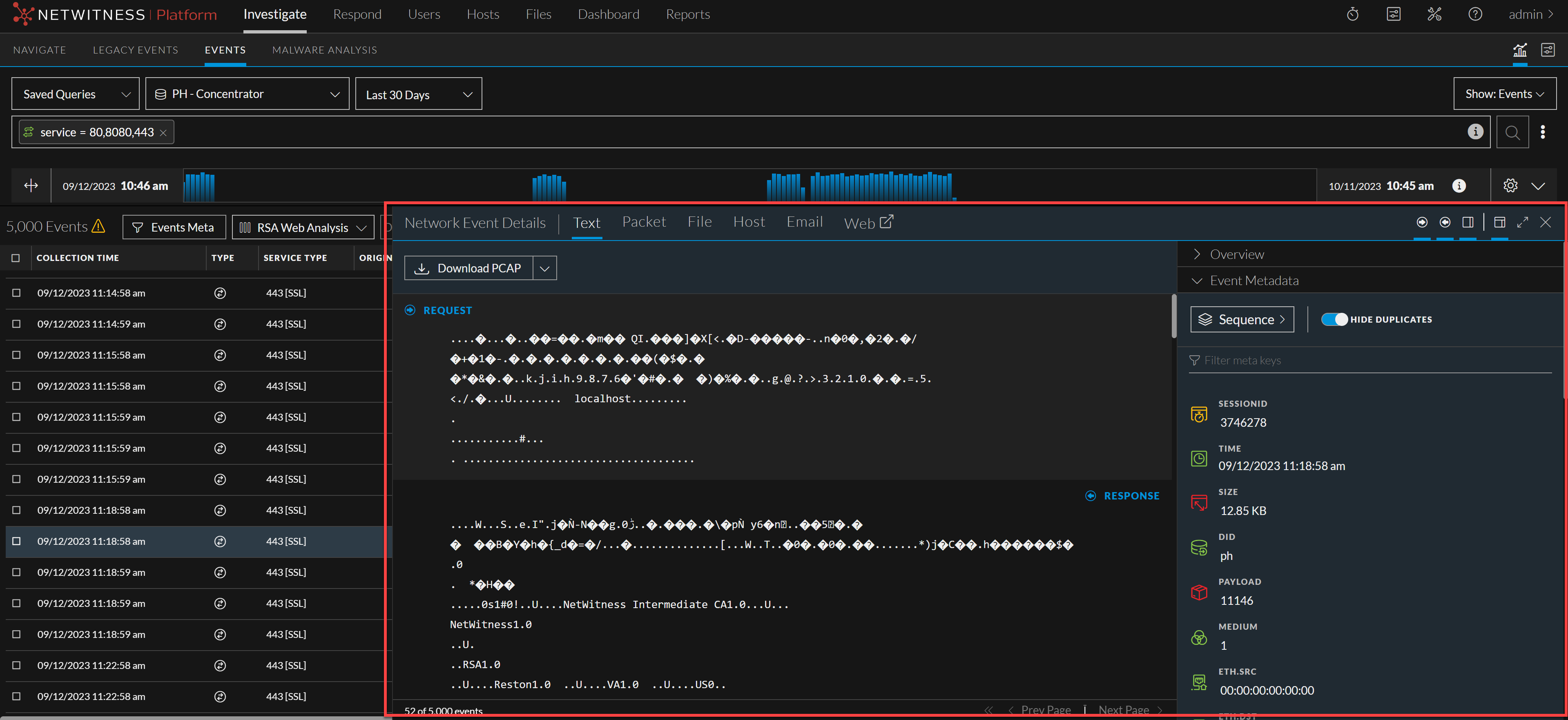The width and height of the screenshot is (1568, 720).
Task: Click the timeline chart icon above Show Events
Action: pos(1521,51)
